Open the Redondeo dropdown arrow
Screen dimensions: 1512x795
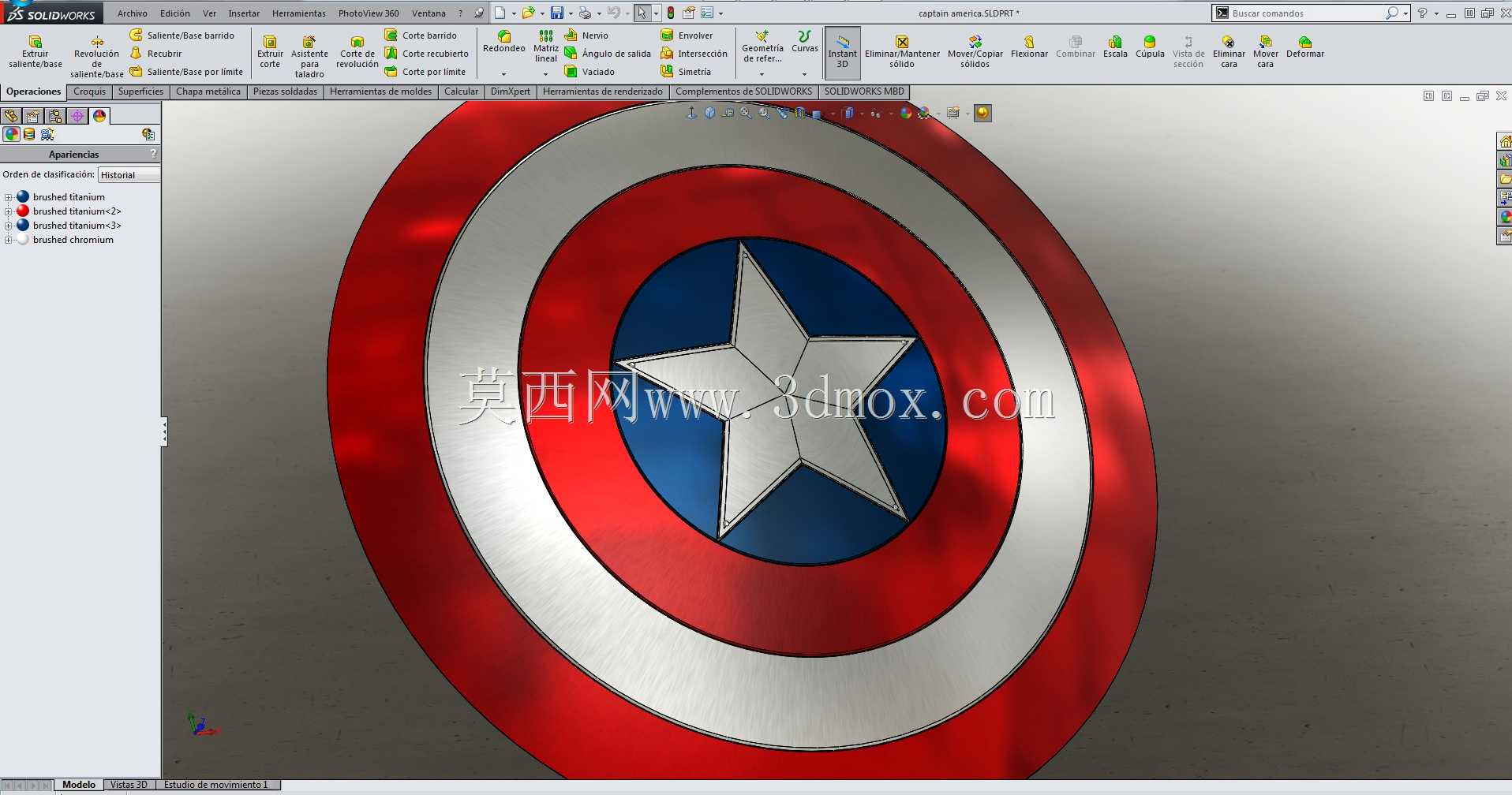(x=503, y=75)
